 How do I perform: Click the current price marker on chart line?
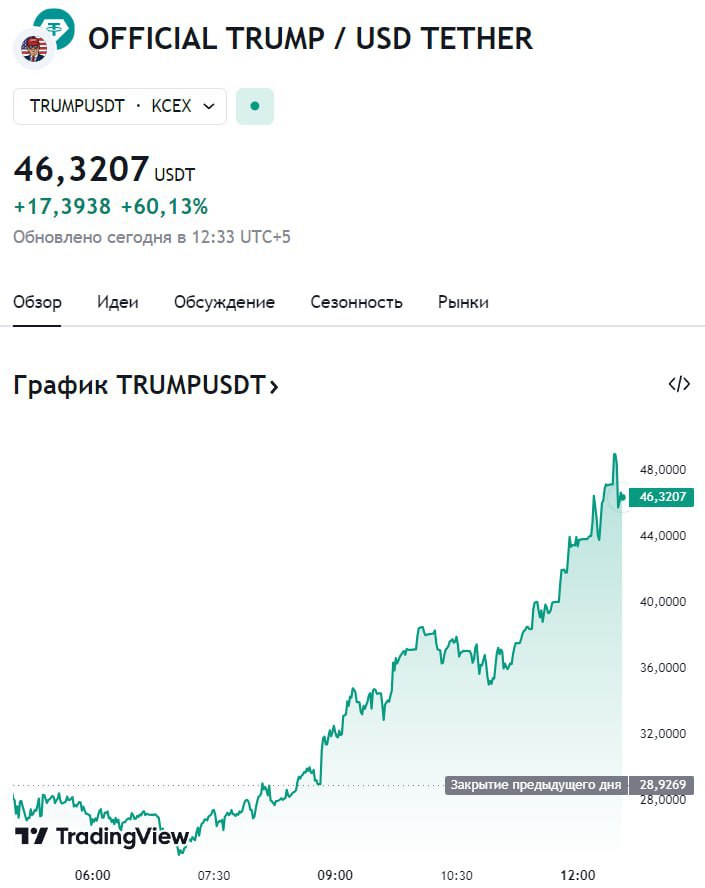tap(622, 496)
